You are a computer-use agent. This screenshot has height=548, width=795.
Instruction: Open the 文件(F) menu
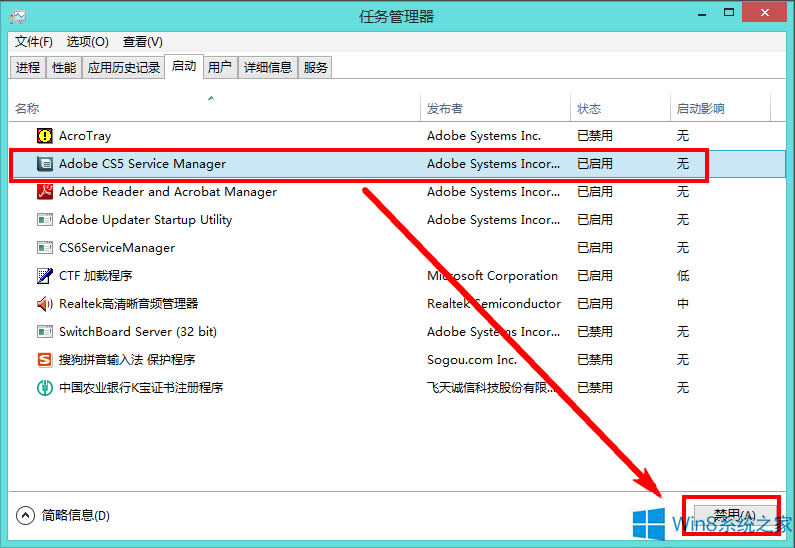[33, 42]
